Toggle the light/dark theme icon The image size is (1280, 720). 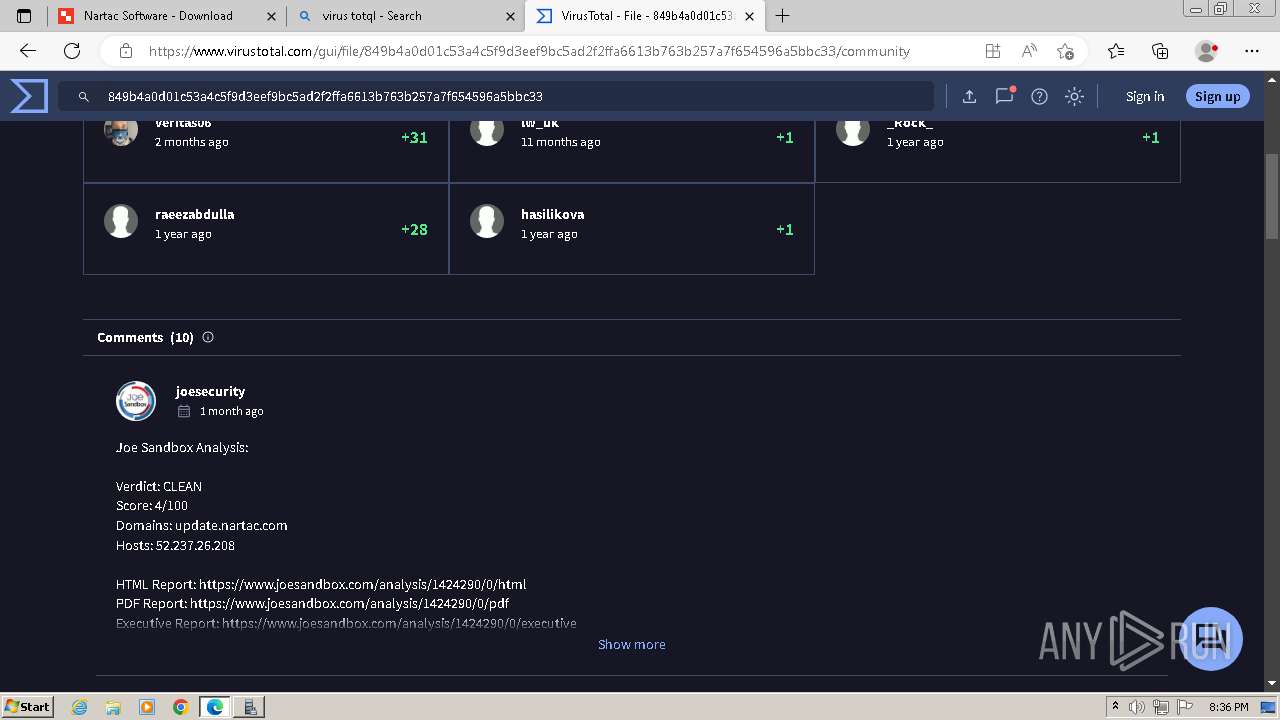pyautogui.click(x=1074, y=96)
